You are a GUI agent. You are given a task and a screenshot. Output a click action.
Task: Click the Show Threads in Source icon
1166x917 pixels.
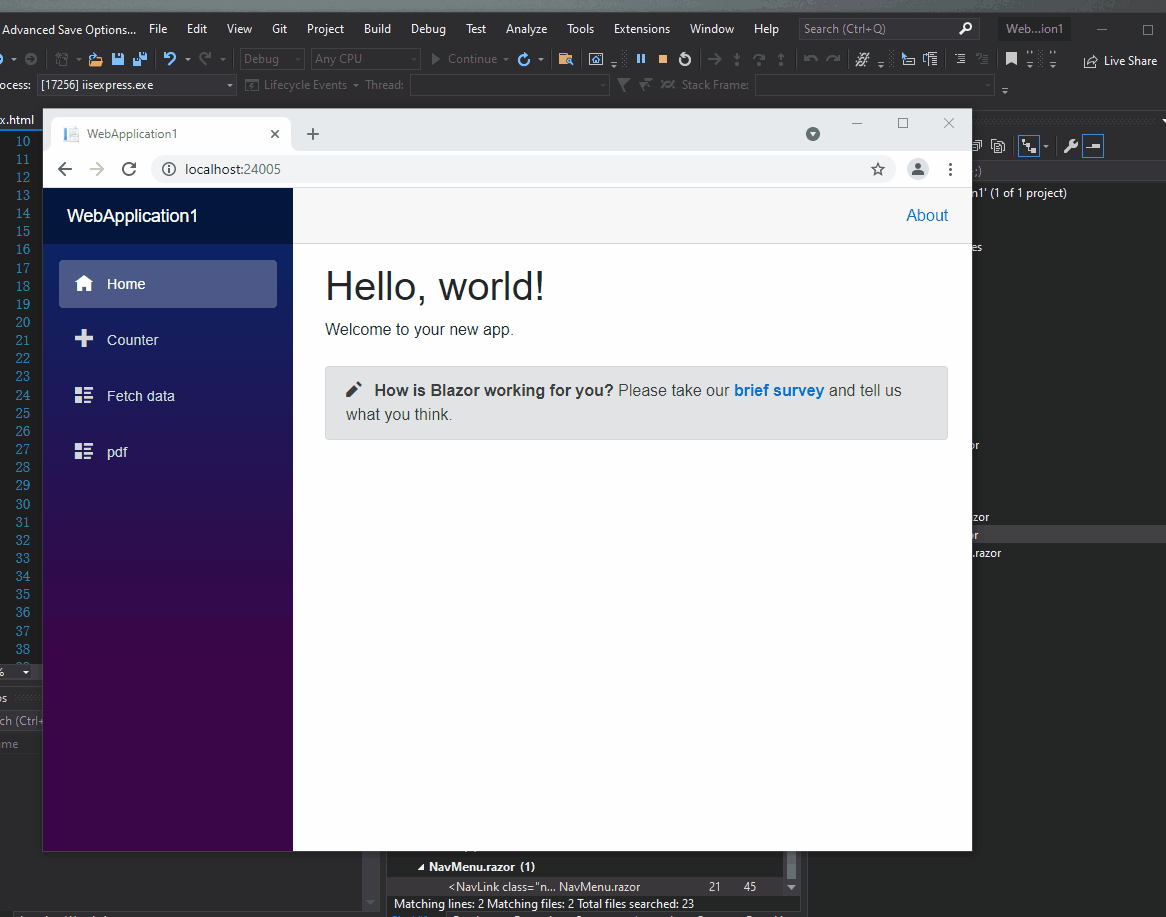[x=930, y=59]
